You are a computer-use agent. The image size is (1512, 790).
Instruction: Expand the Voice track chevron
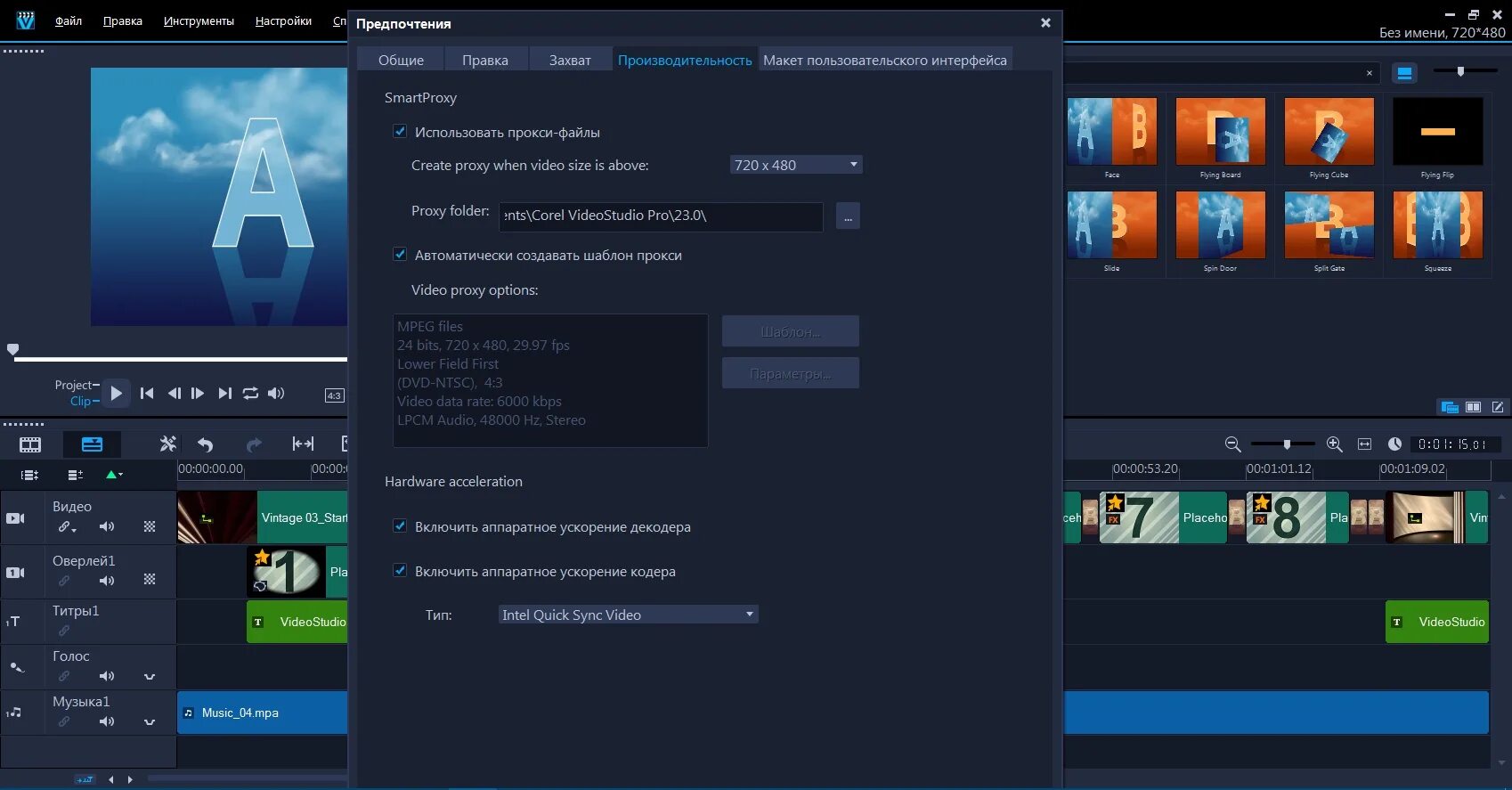pos(150,677)
